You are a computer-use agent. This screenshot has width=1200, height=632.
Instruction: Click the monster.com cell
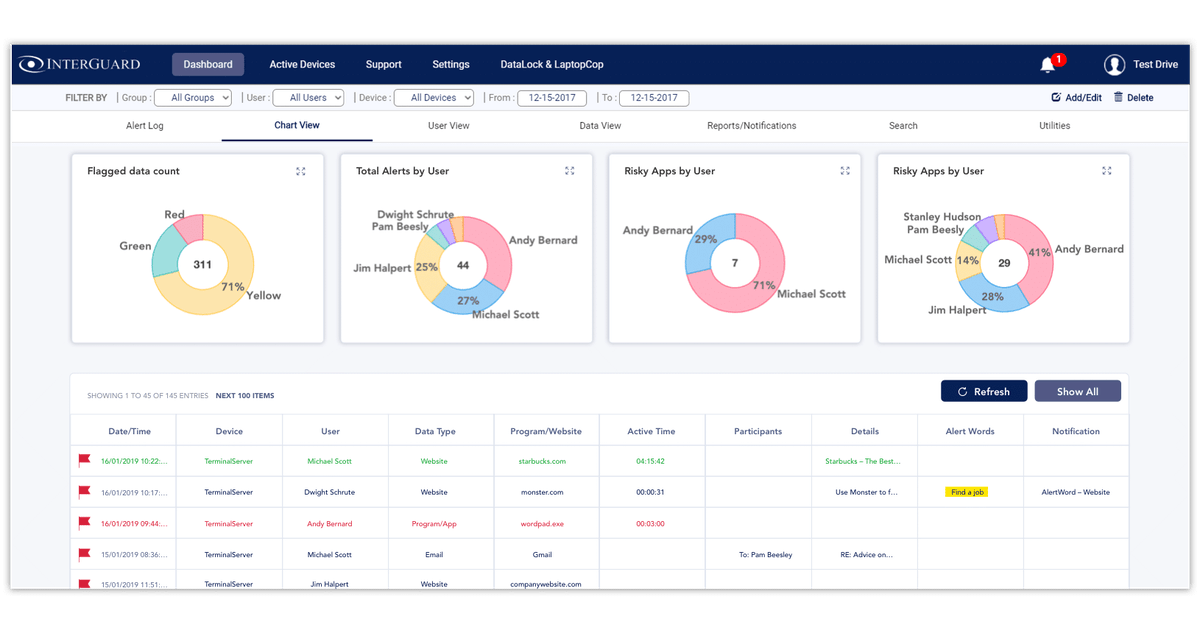542,492
